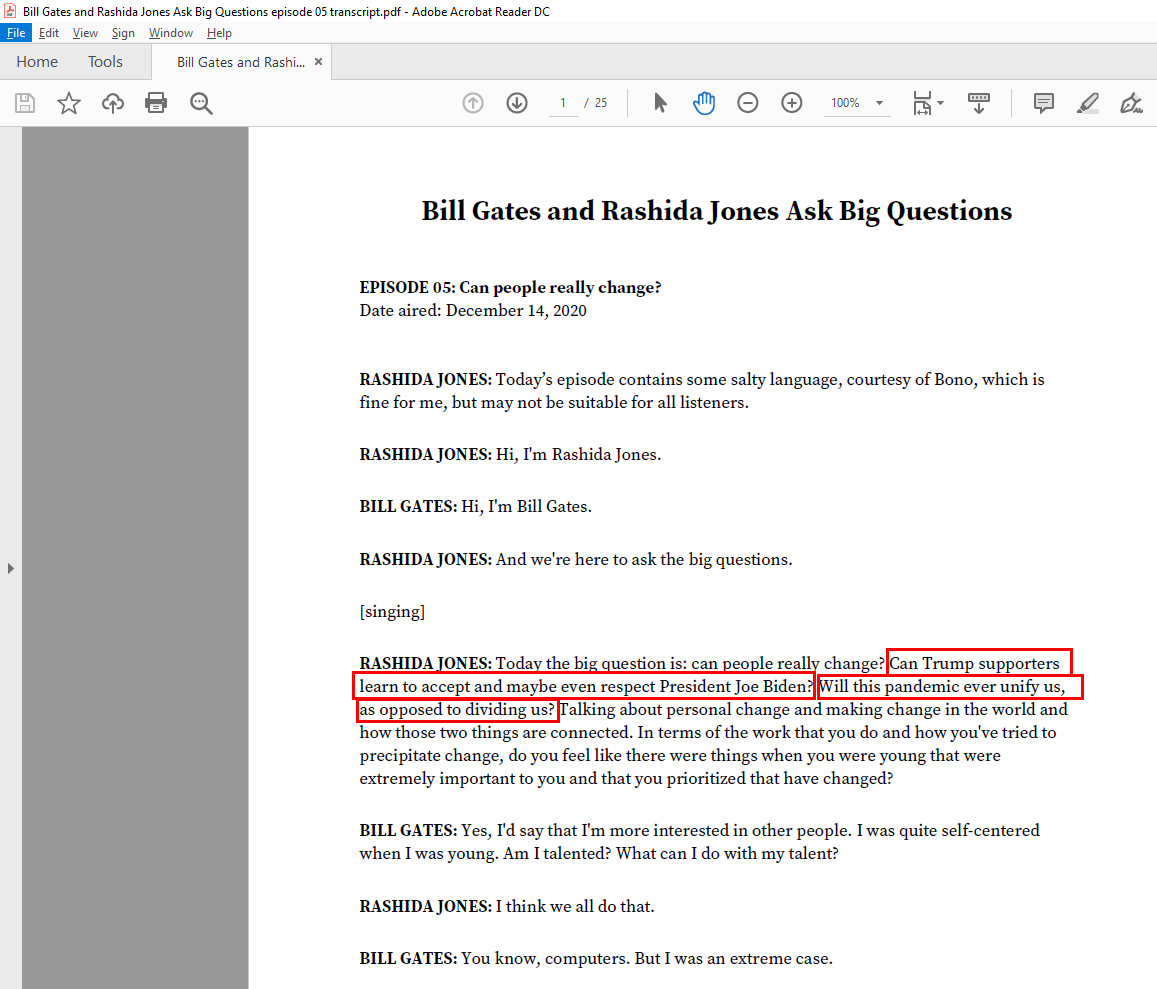1157x989 pixels.
Task: Zoom in with the plus button
Action: click(792, 103)
